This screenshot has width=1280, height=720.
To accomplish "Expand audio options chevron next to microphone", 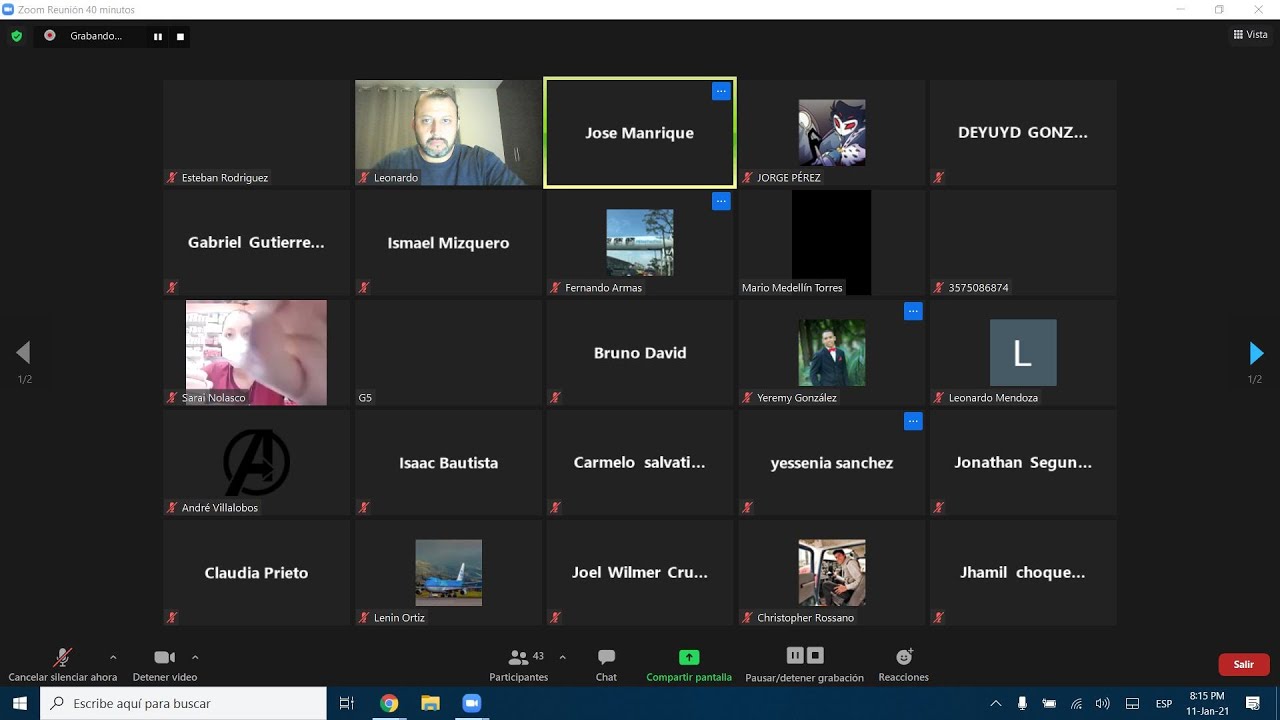I will [x=113, y=658].
